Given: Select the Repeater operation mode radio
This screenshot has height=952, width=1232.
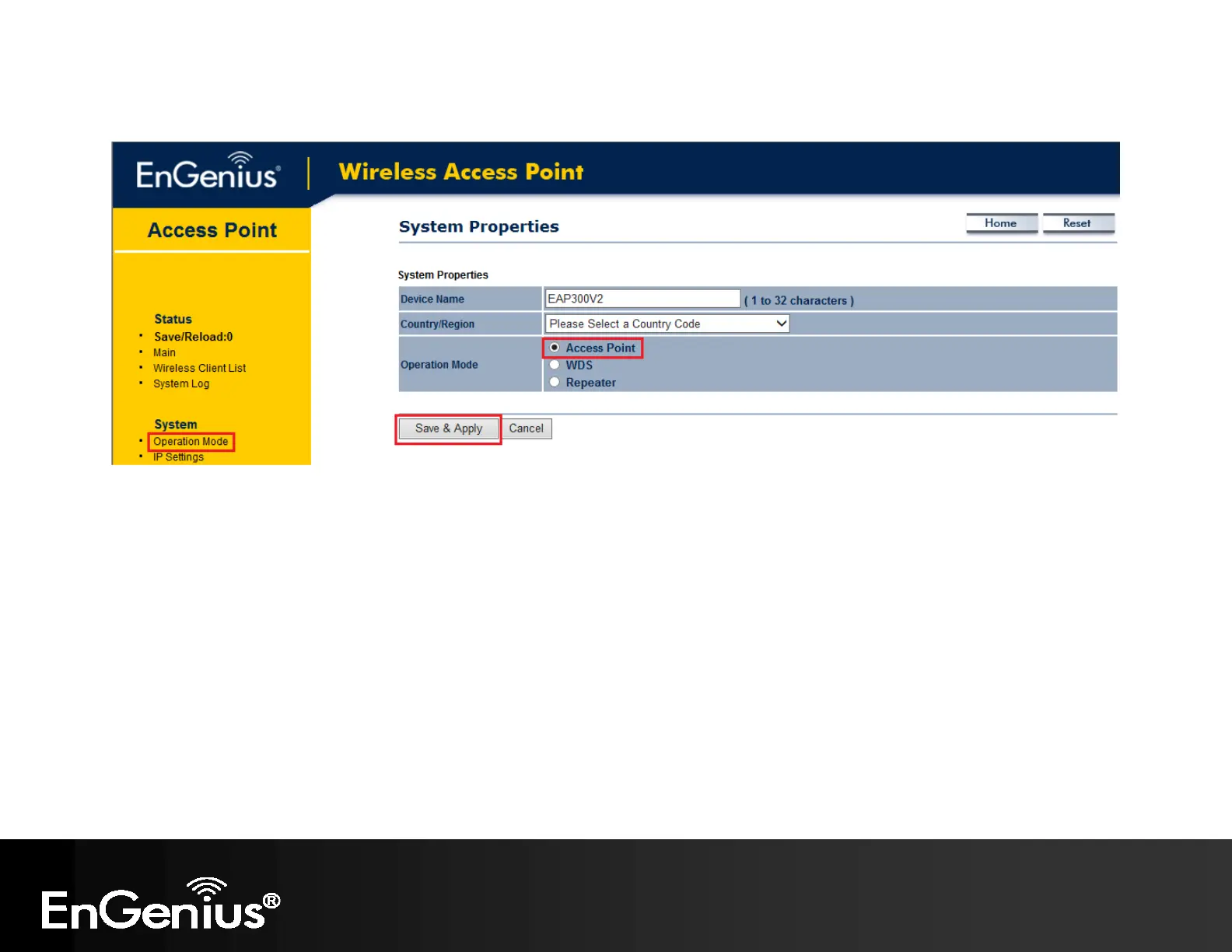Looking at the screenshot, I should [555, 382].
